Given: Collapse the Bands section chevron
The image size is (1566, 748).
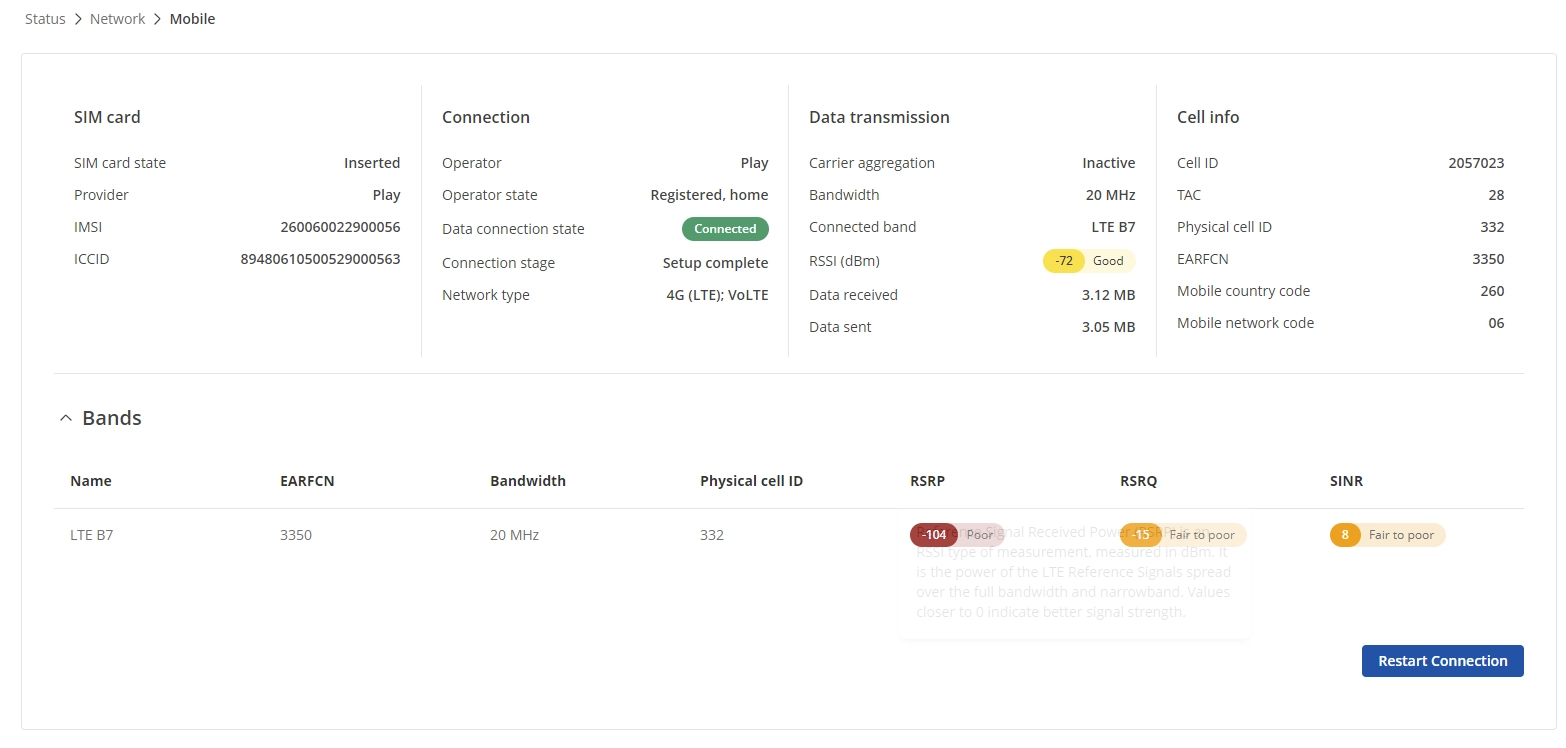Looking at the screenshot, I should (66, 419).
